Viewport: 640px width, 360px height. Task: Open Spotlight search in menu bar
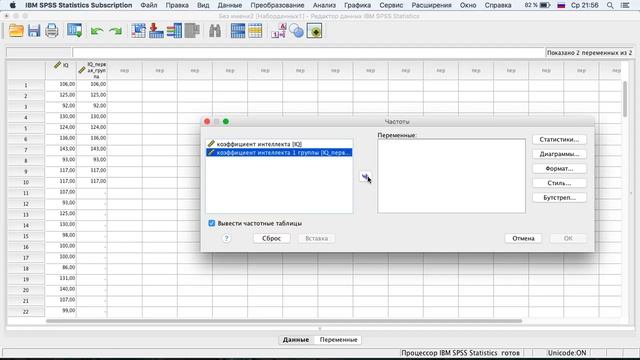(x=610, y=5)
